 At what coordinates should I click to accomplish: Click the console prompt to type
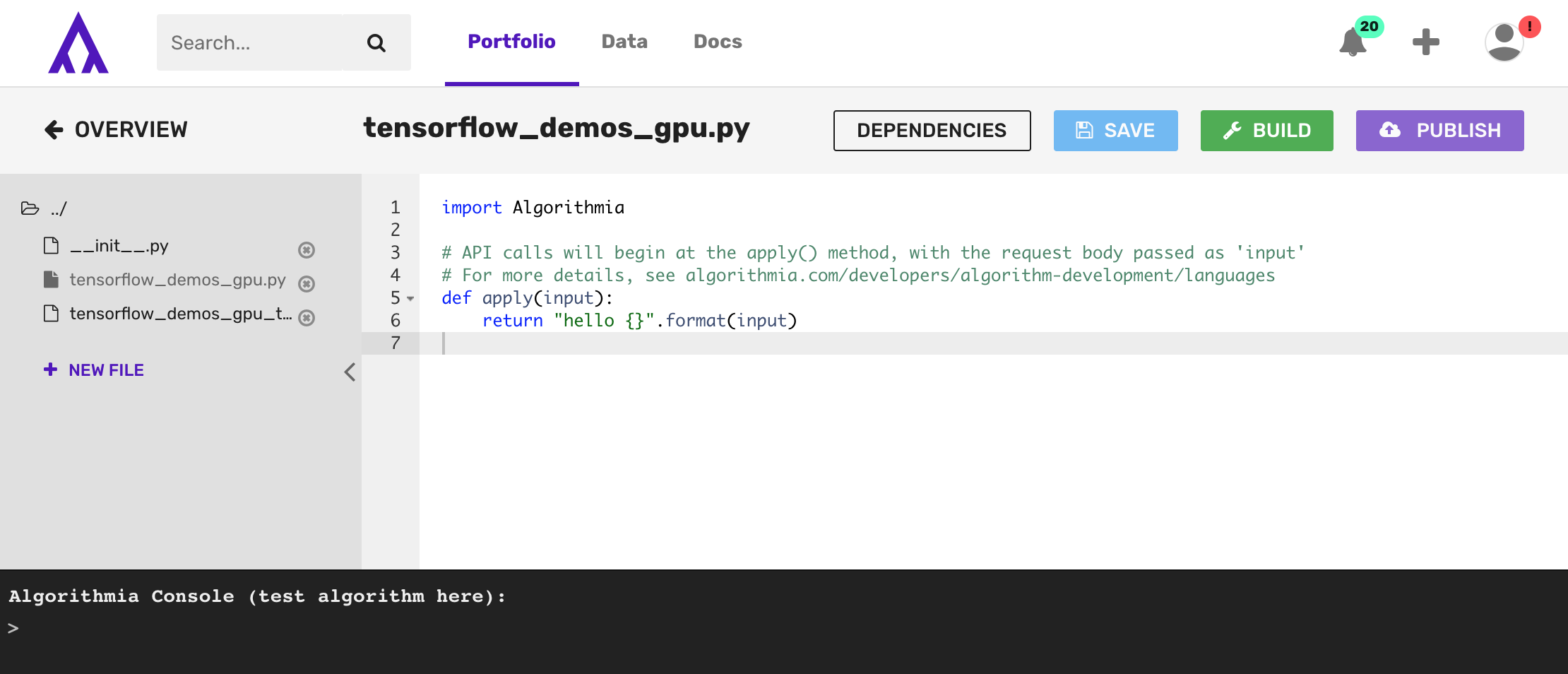(x=13, y=628)
